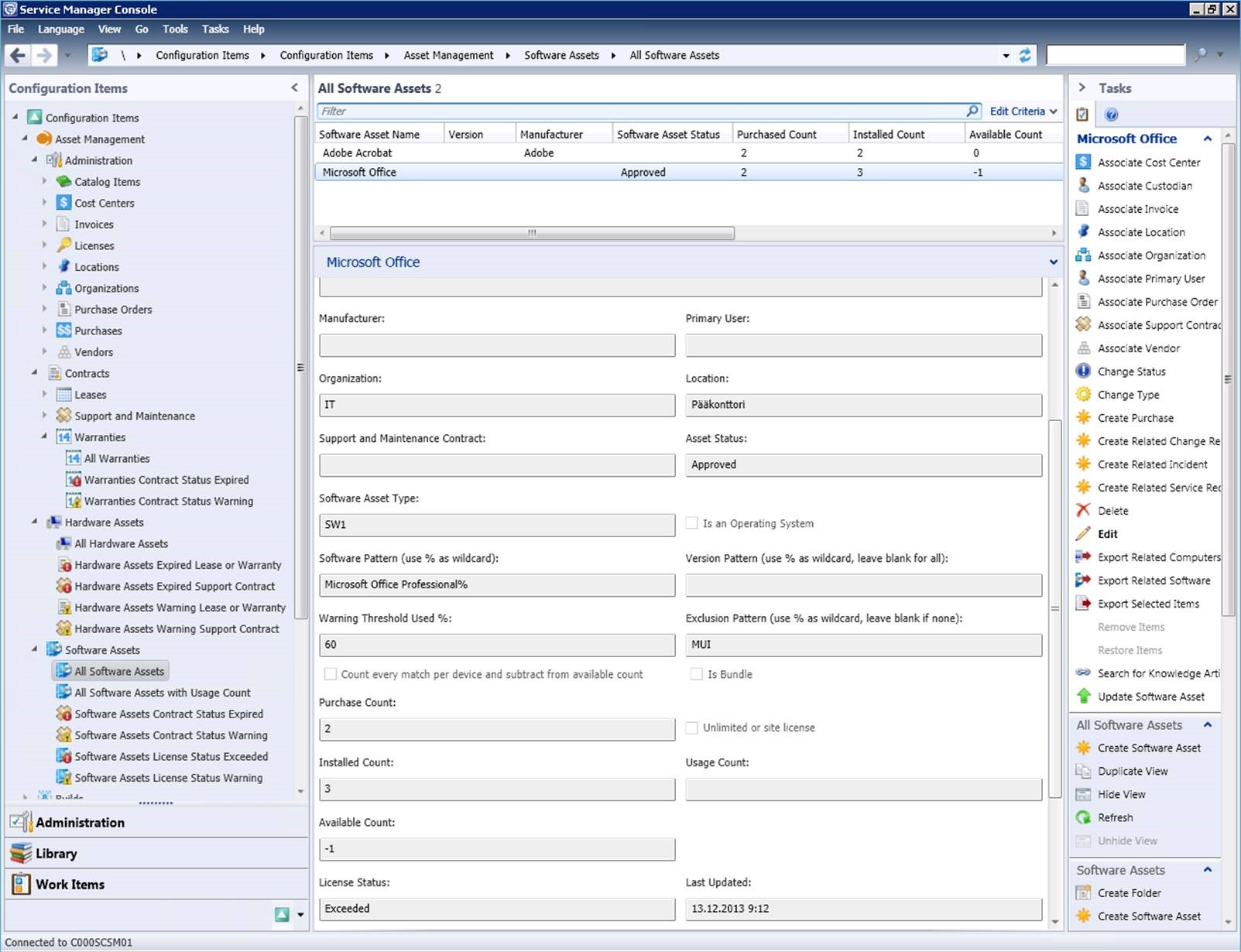1241x952 pixels.
Task: Click the navigation Back arrow icon
Action: 18,55
